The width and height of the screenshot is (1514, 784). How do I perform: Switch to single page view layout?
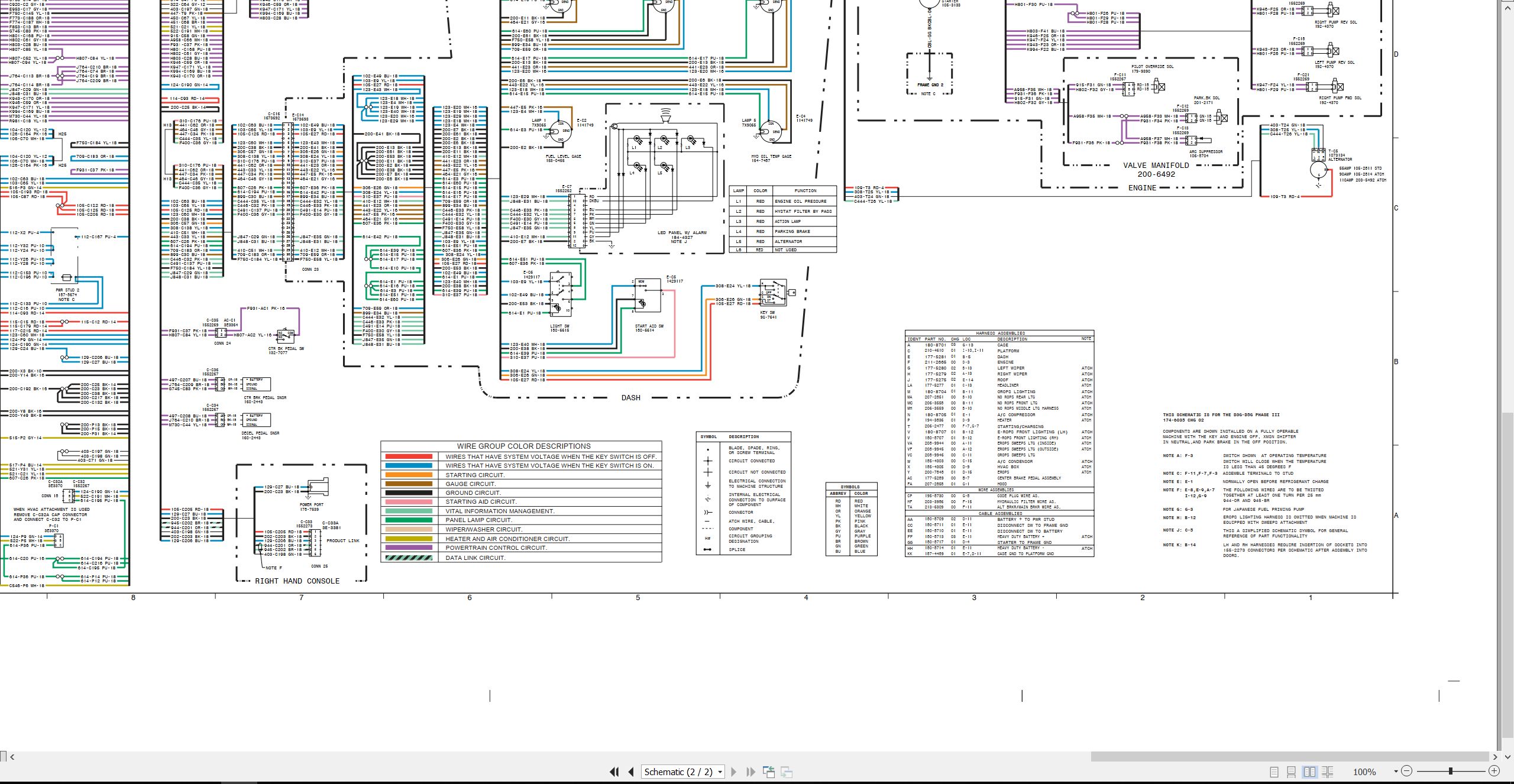(x=1274, y=772)
